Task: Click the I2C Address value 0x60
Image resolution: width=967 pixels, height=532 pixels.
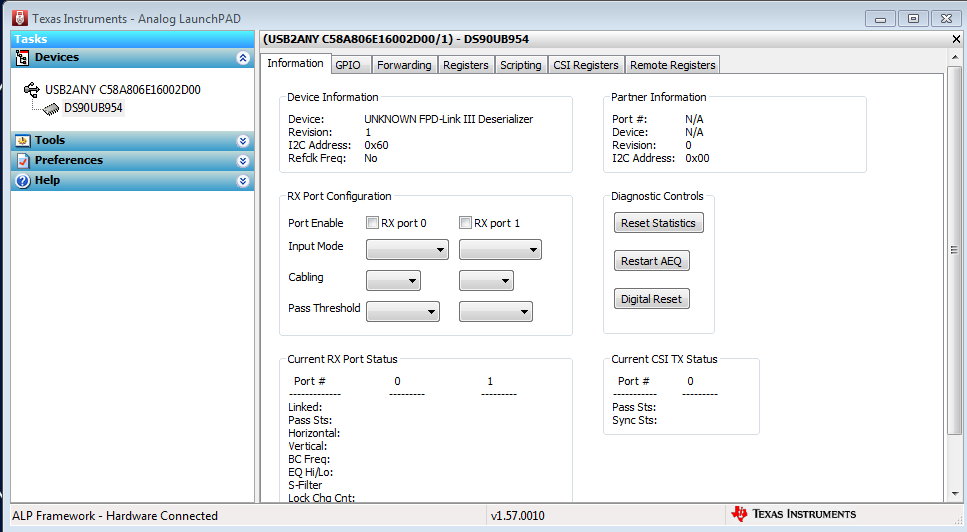Action: (x=376, y=145)
